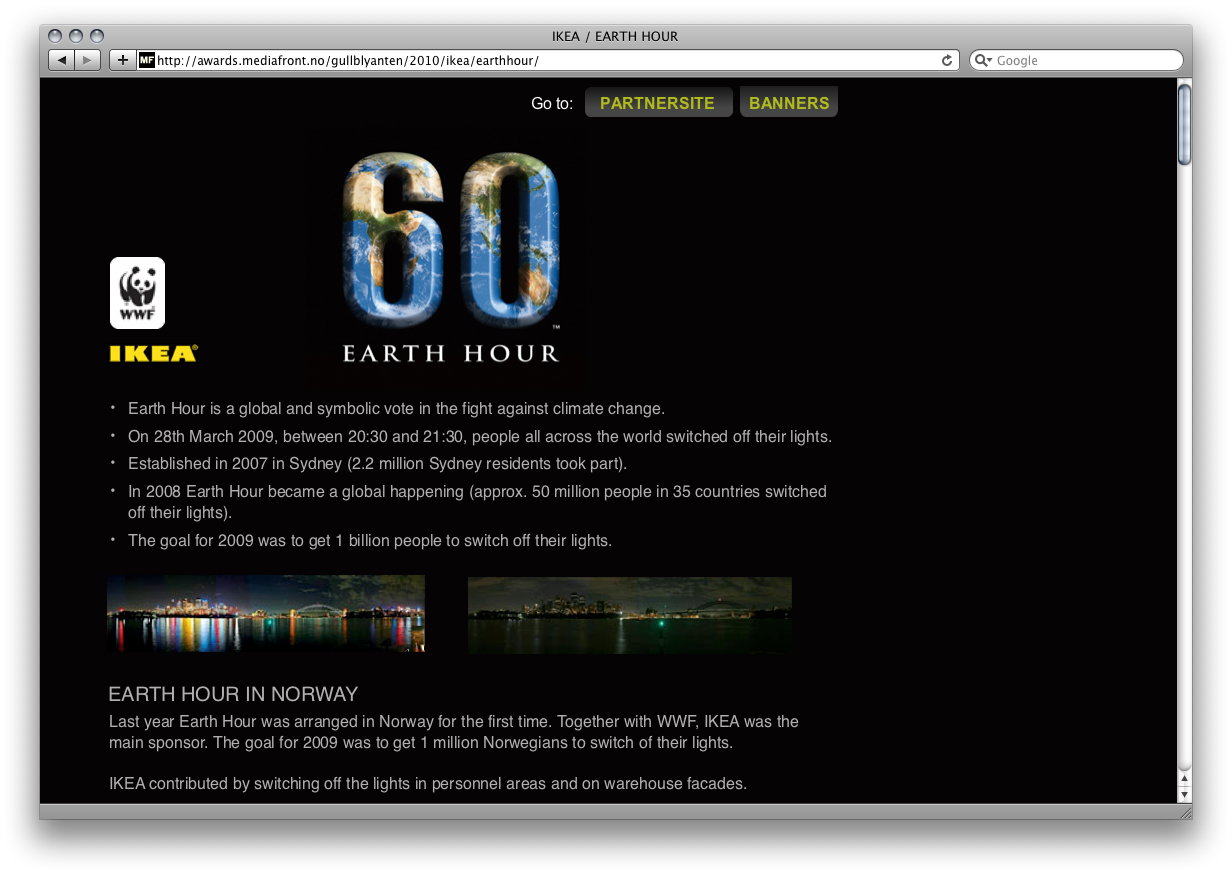Close the window with the first title bar button

pos(55,36)
